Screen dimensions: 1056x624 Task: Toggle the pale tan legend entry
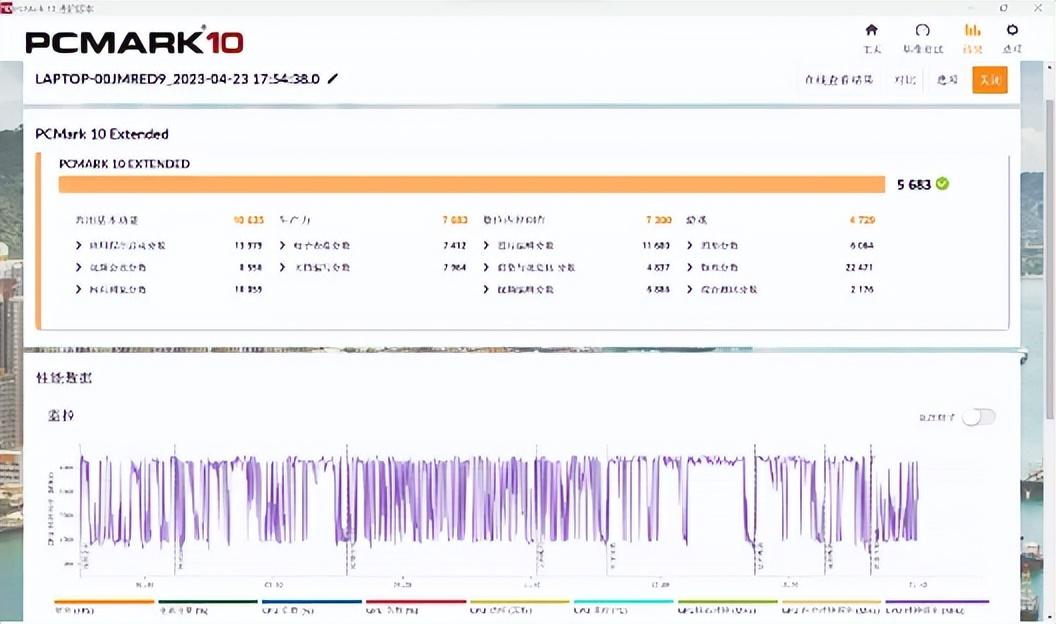(831, 606)
